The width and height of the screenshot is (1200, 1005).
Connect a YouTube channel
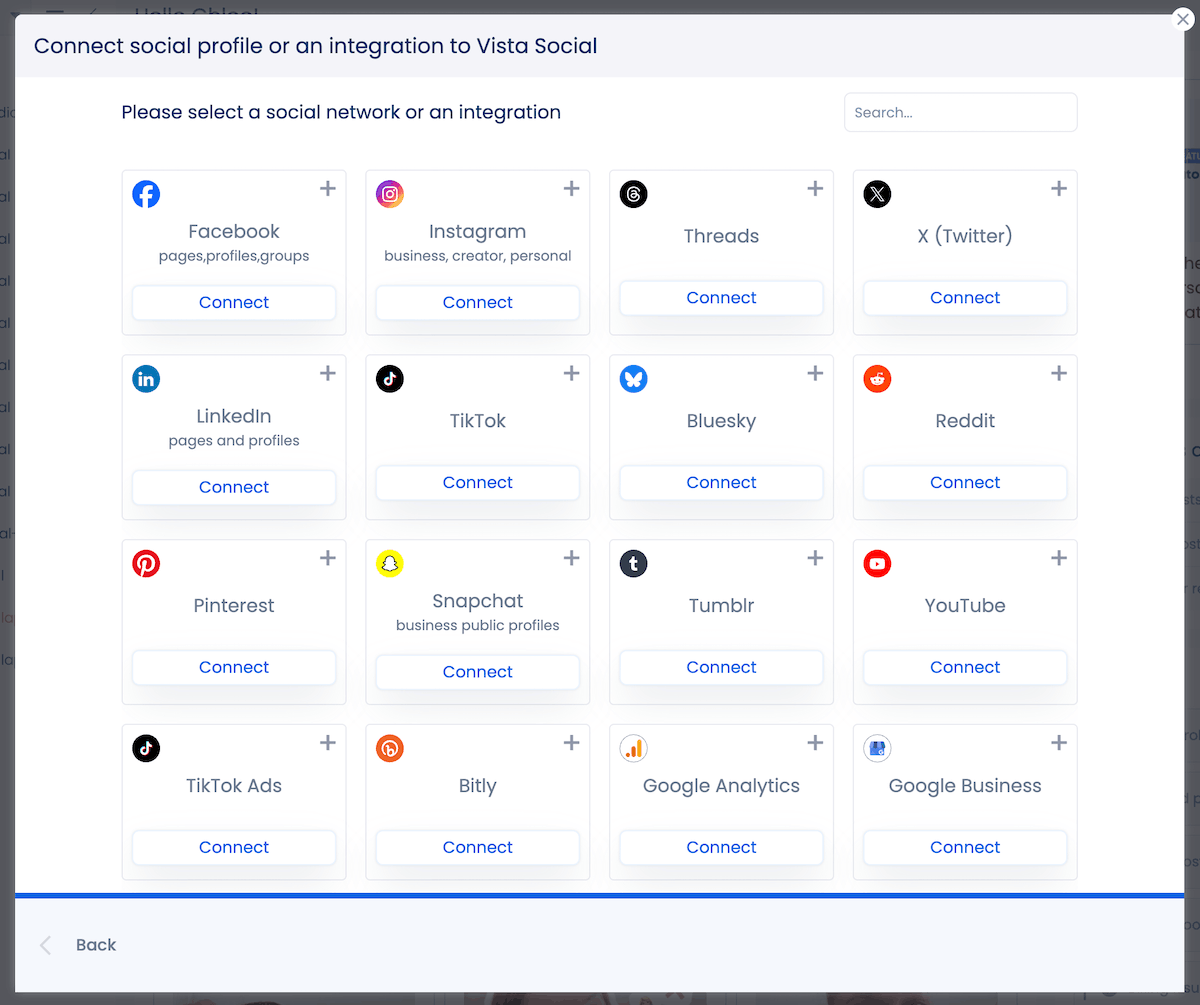[x=964, y=667]
